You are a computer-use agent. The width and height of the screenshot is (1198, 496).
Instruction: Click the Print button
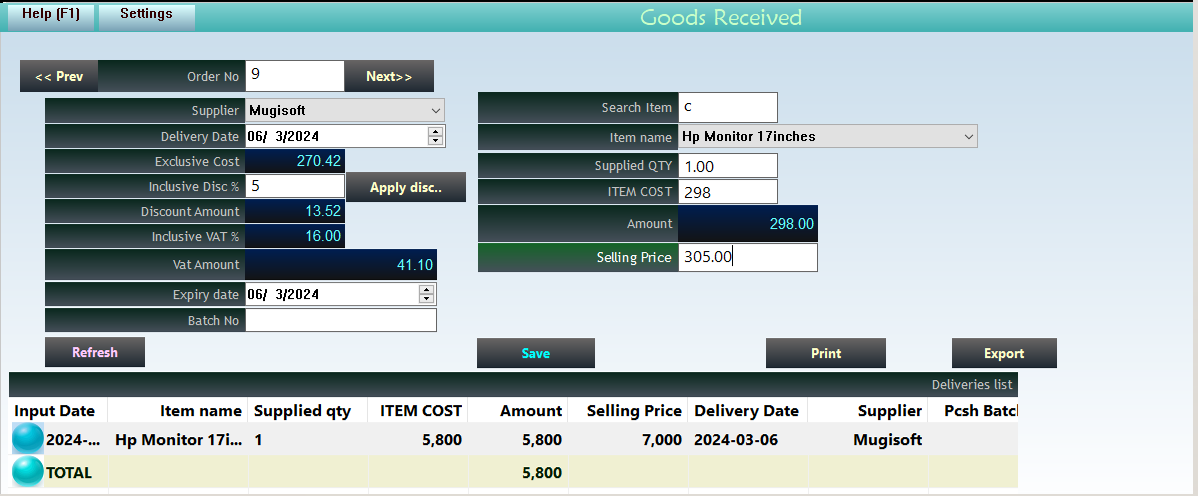click(825, 353)
